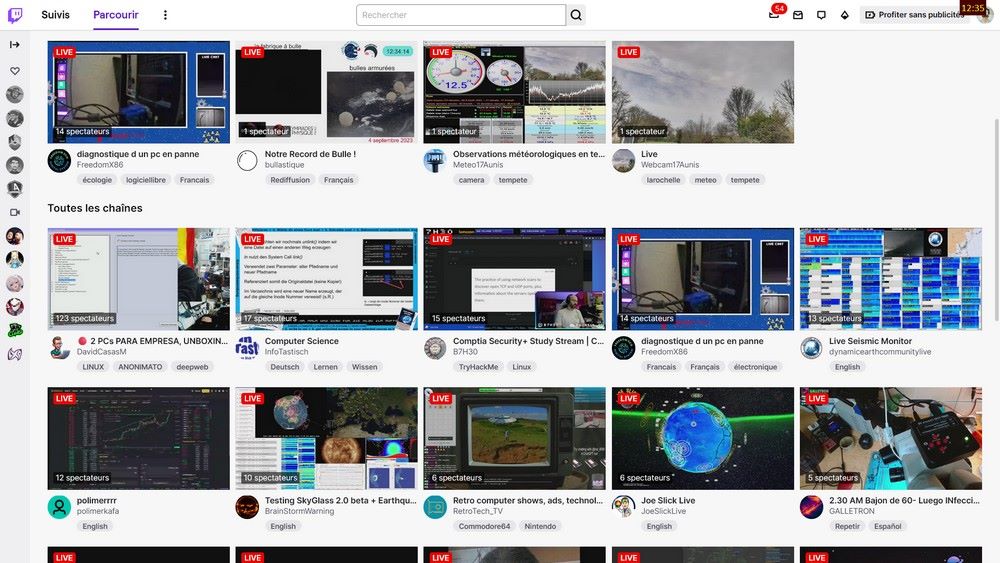Open Meteo17Aunis channel avatar

coord(436,161)
